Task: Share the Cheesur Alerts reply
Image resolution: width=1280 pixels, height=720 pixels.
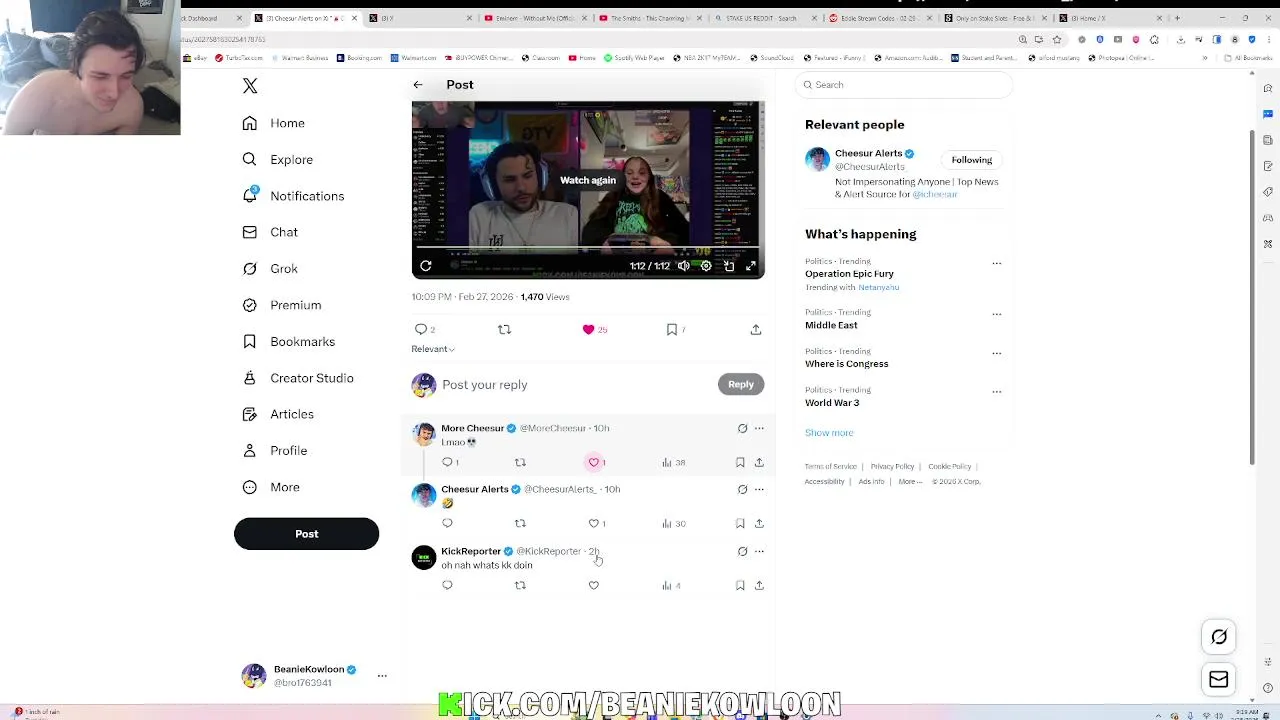Action: (x=759, y=523)
